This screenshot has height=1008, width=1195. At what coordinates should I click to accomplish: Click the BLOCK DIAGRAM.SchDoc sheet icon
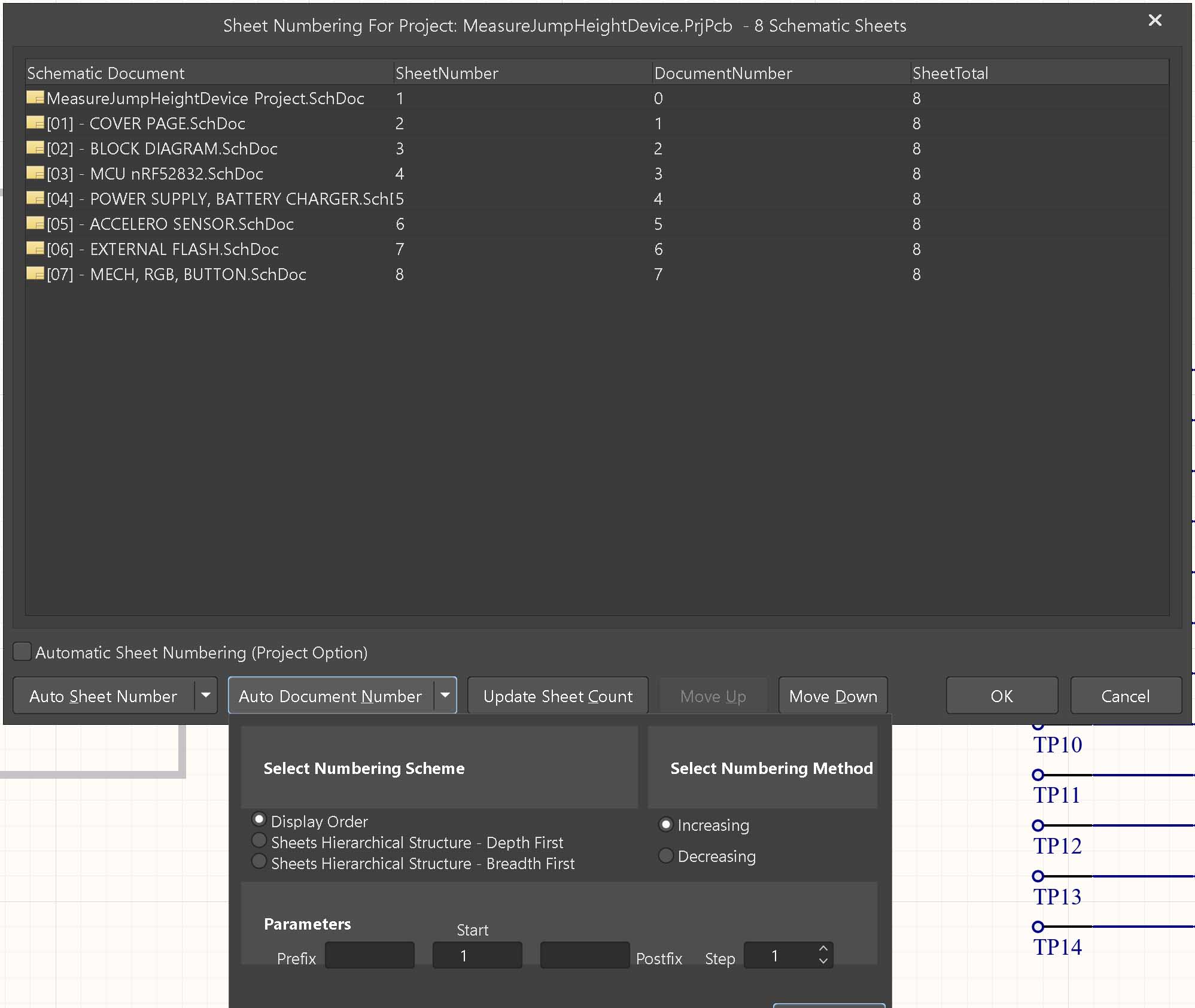35,148
